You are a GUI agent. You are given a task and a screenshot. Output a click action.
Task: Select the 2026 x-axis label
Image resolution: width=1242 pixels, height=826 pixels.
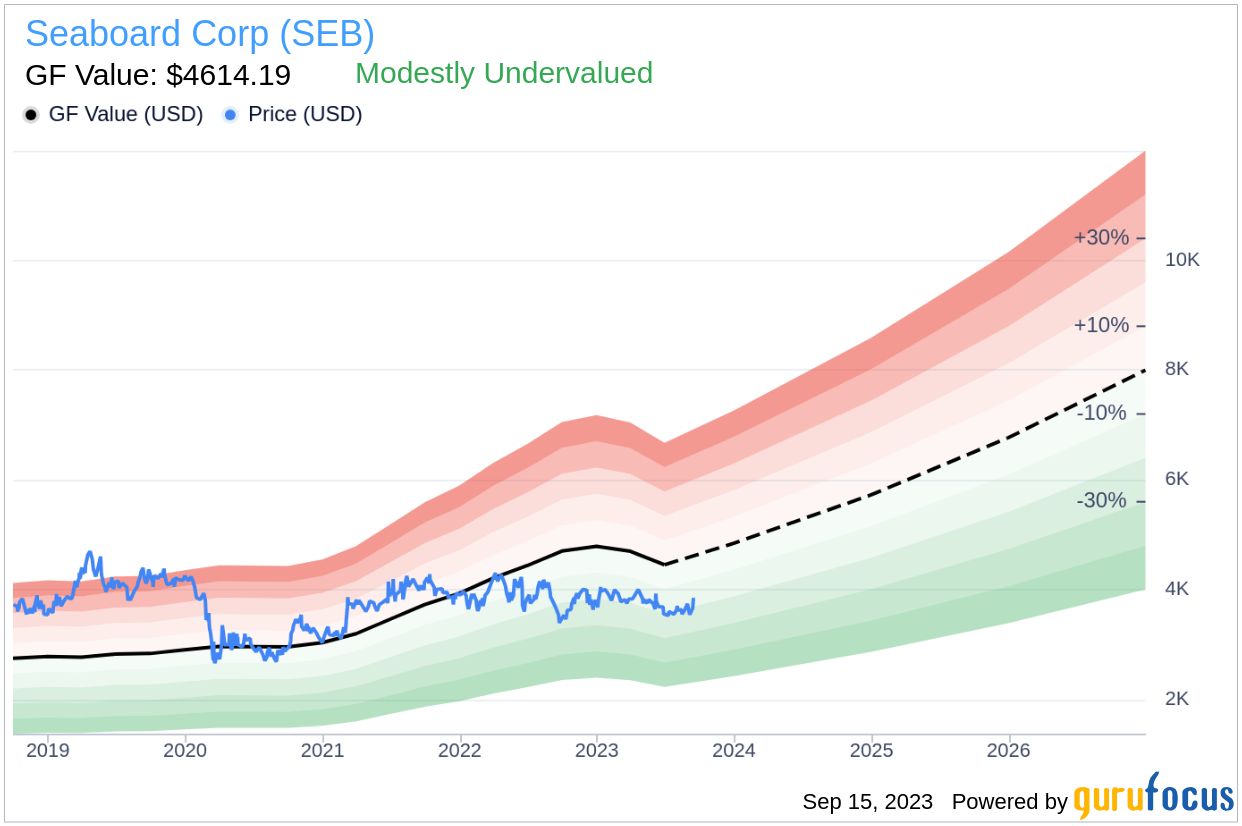[1008, 748]
